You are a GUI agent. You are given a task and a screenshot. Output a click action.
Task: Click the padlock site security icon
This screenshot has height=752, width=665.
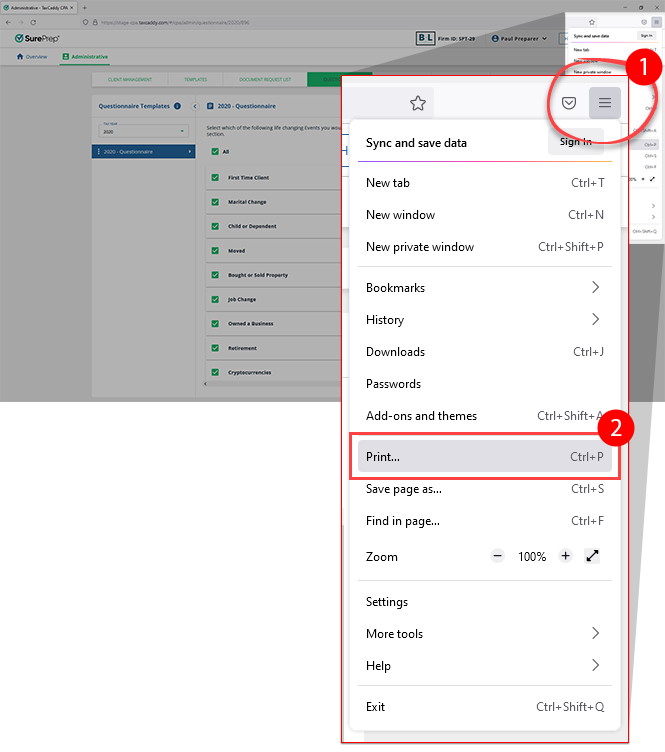click(95, 22)
